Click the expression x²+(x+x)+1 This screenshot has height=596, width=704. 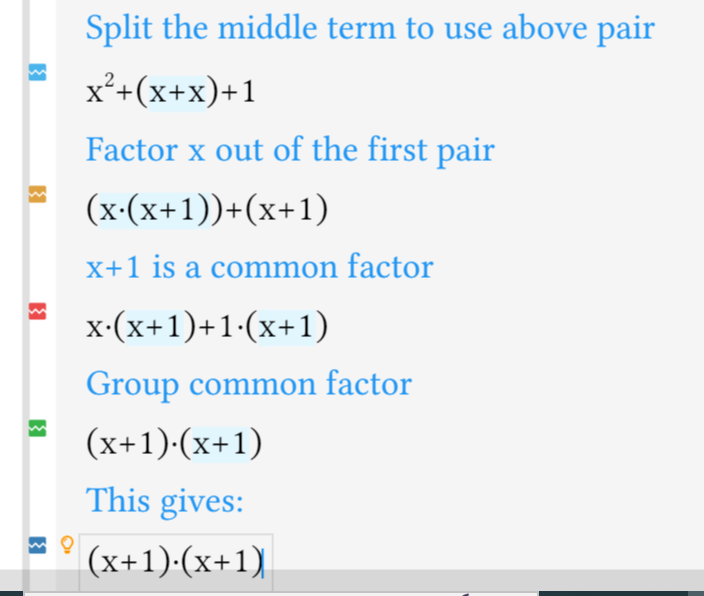[171, 91]
